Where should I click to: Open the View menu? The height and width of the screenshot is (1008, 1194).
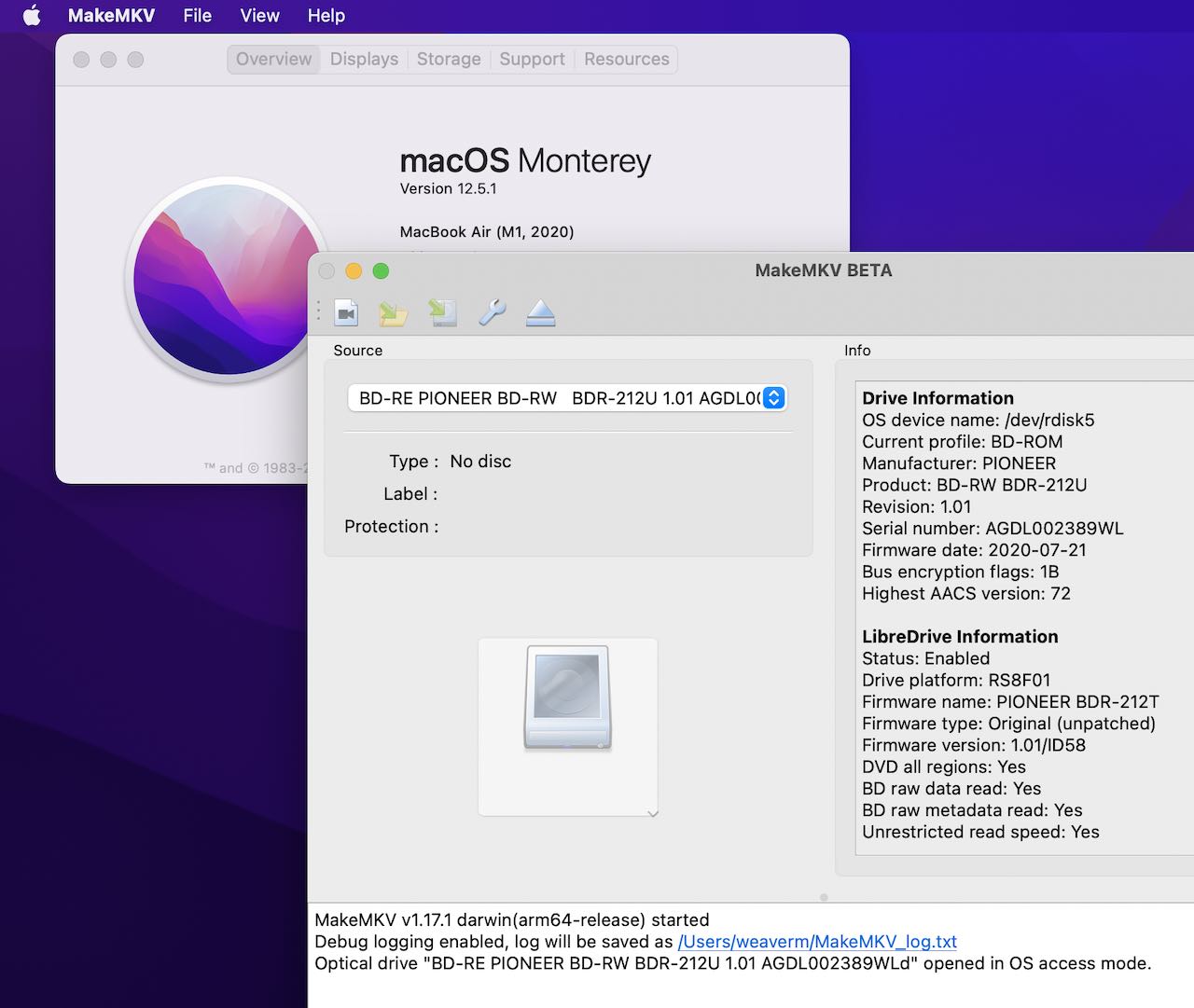tap(259, 16)
